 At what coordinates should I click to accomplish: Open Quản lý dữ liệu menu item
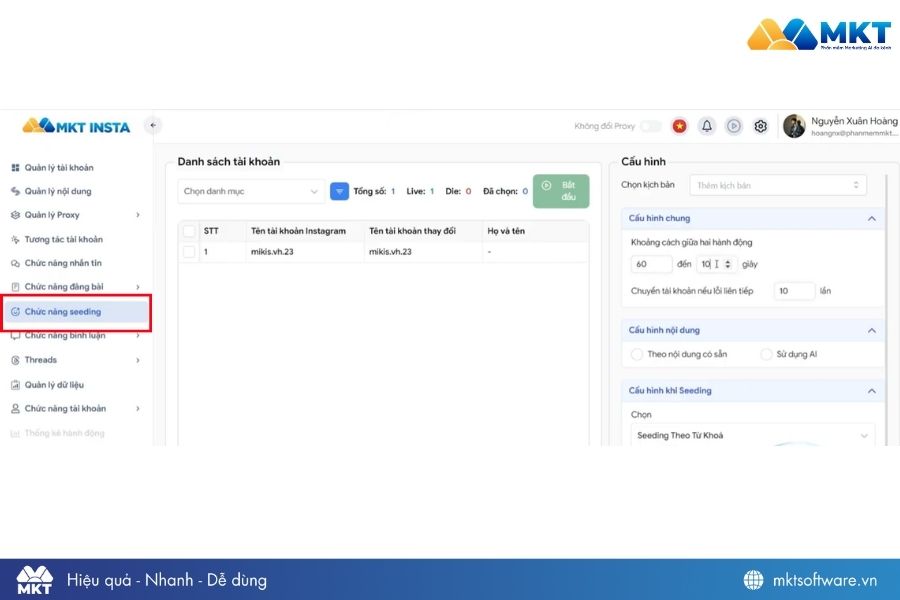pyautogui.click(x=54, y=385)
